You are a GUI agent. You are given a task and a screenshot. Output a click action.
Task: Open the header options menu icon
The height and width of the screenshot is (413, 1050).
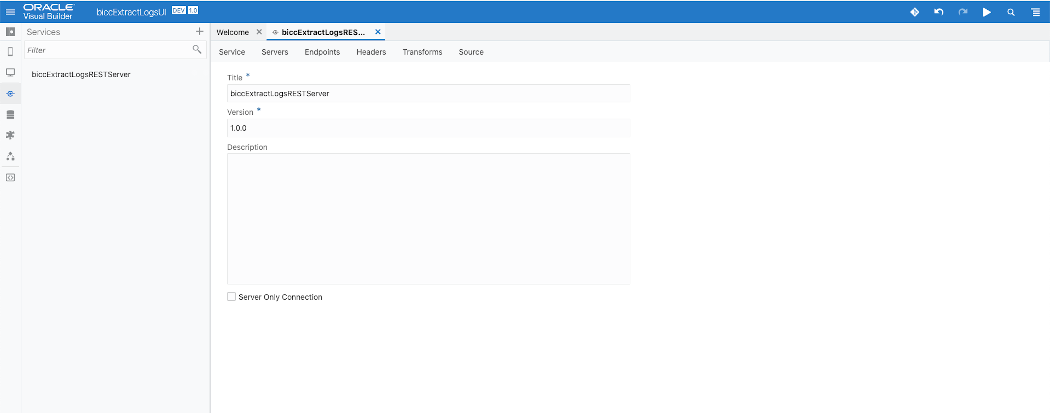tap(1035, 12)
